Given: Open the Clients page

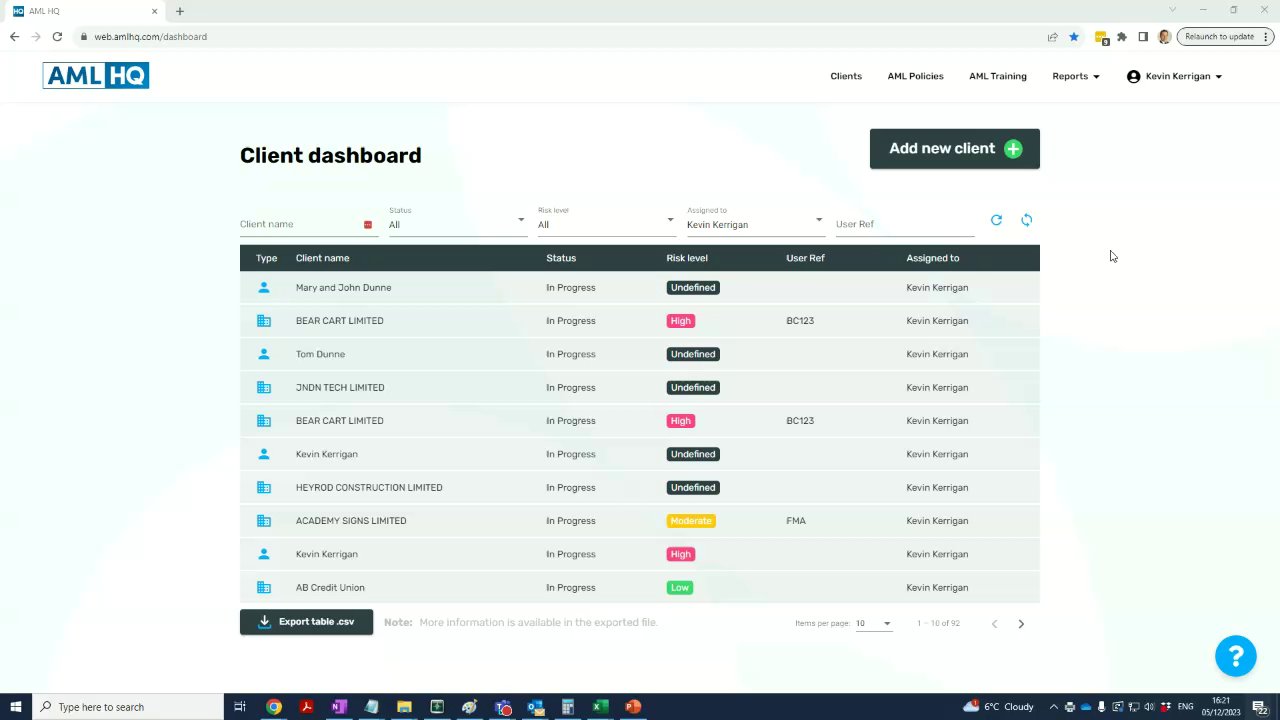Looking at the screenshot, I should coord(846,76).
